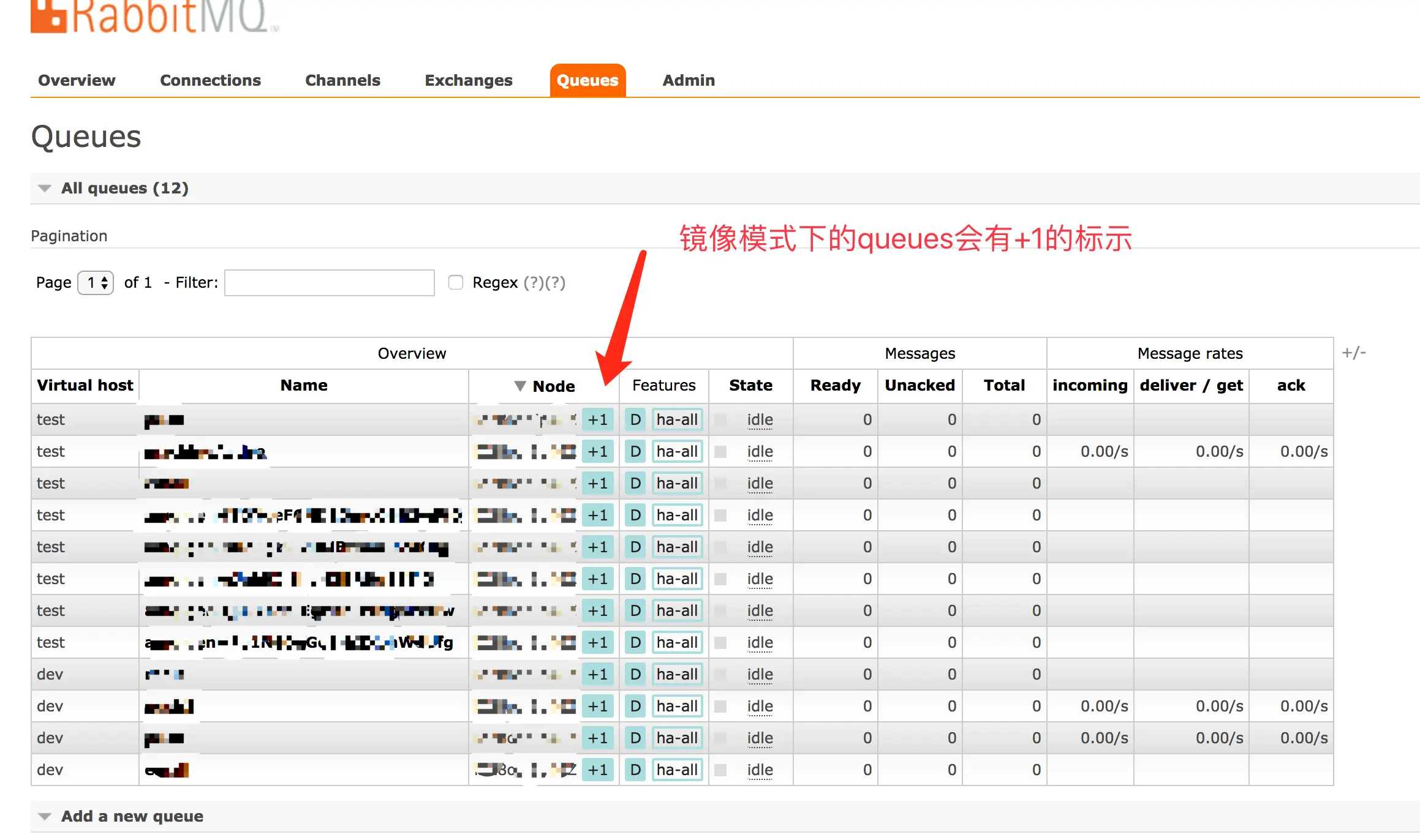Click the +/- column selector
The image size is (1420, 840).
(x=1353, y=353)
